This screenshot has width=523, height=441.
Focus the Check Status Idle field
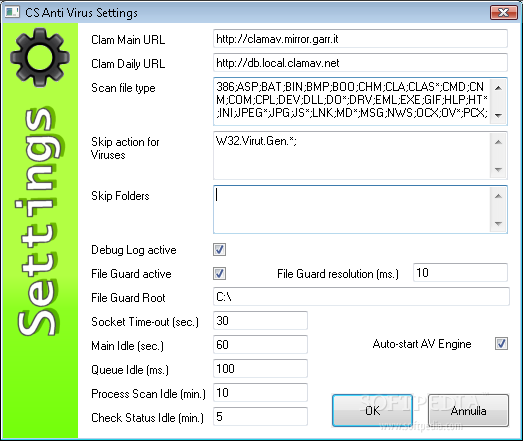click(260, 417)
